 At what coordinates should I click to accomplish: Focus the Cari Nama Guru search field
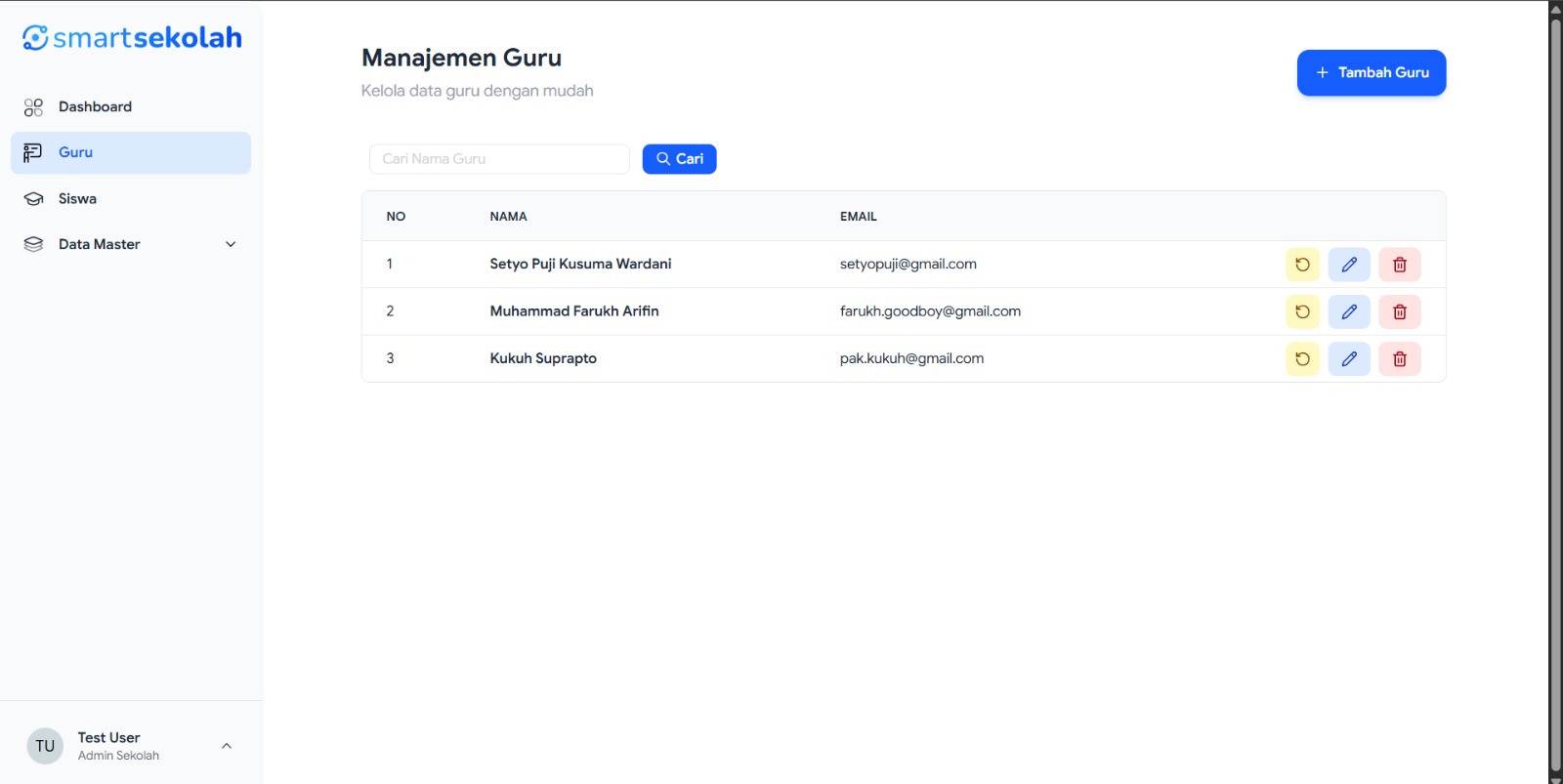tap(499, 159)
